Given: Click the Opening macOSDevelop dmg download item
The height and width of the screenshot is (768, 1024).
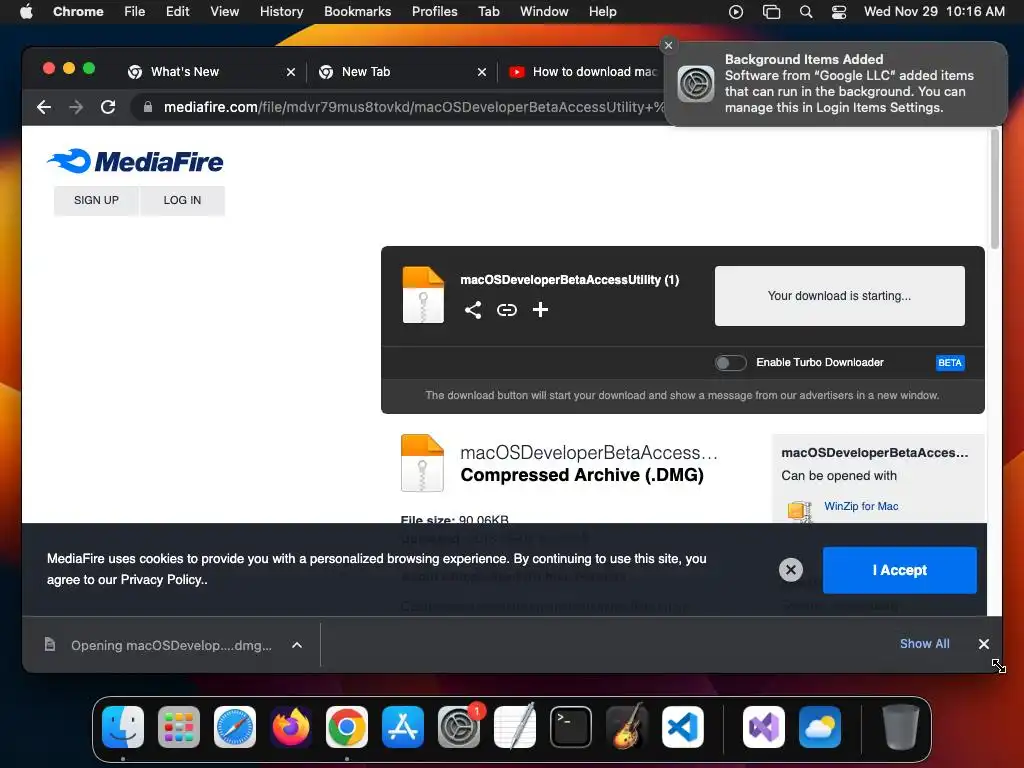Looking at the screenshot, I should pos(171,645).
